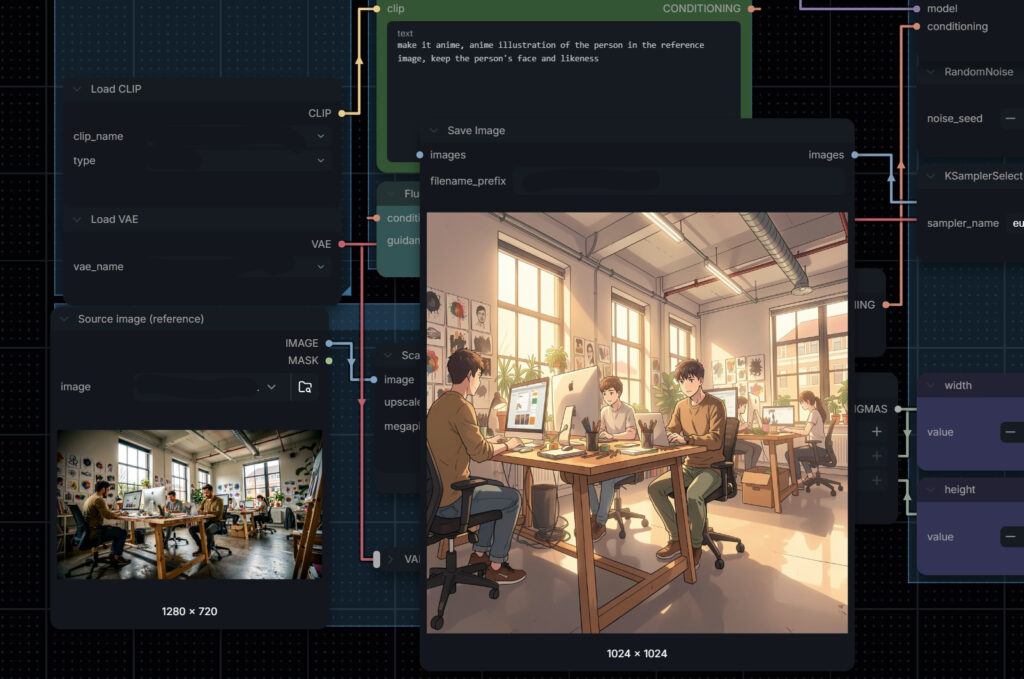The image size is (1024, 679).
Task: Click the generated anime output image
Action: coord(637,422)
